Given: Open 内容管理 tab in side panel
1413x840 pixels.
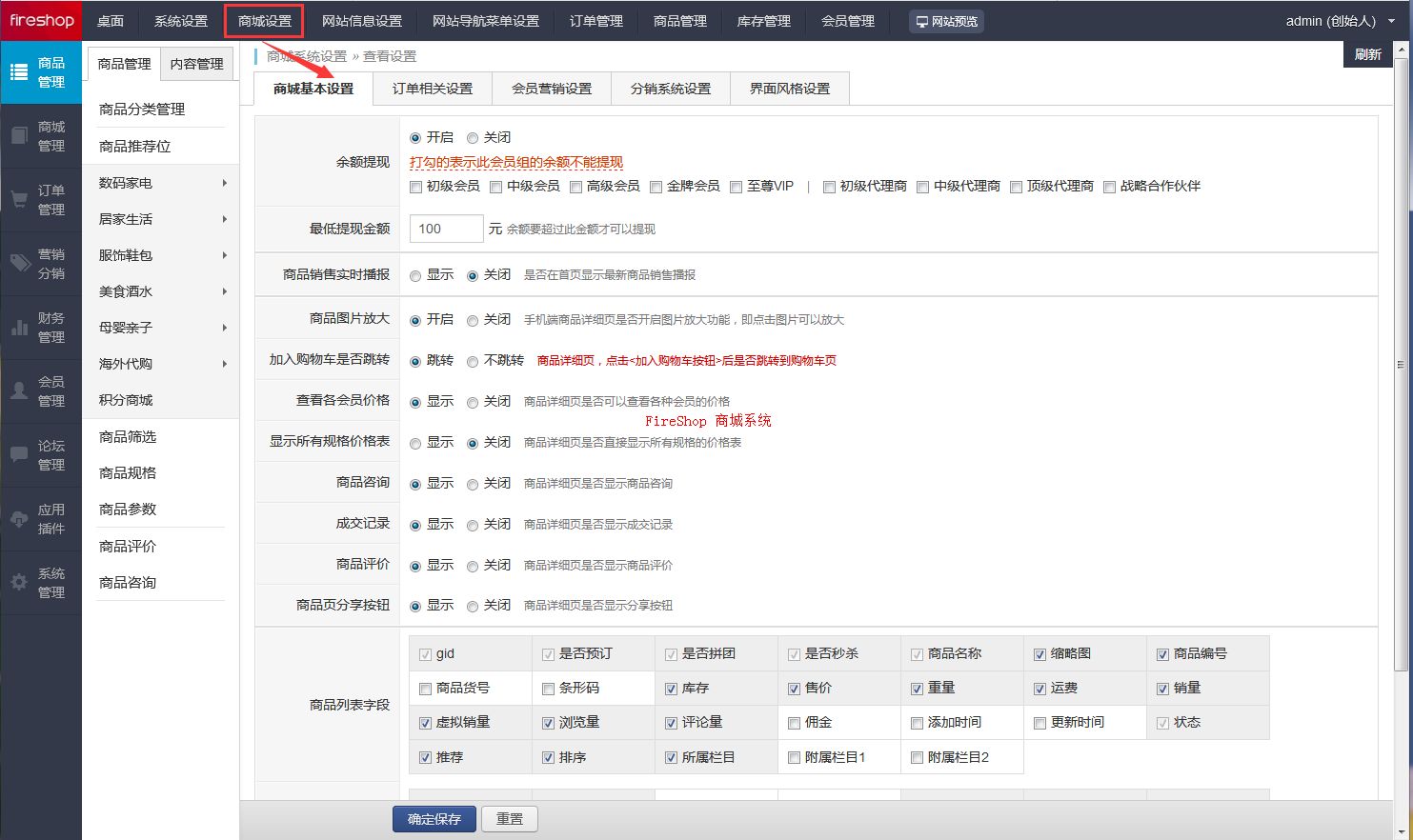Looking at the screenshot, I should click(197, 64).
